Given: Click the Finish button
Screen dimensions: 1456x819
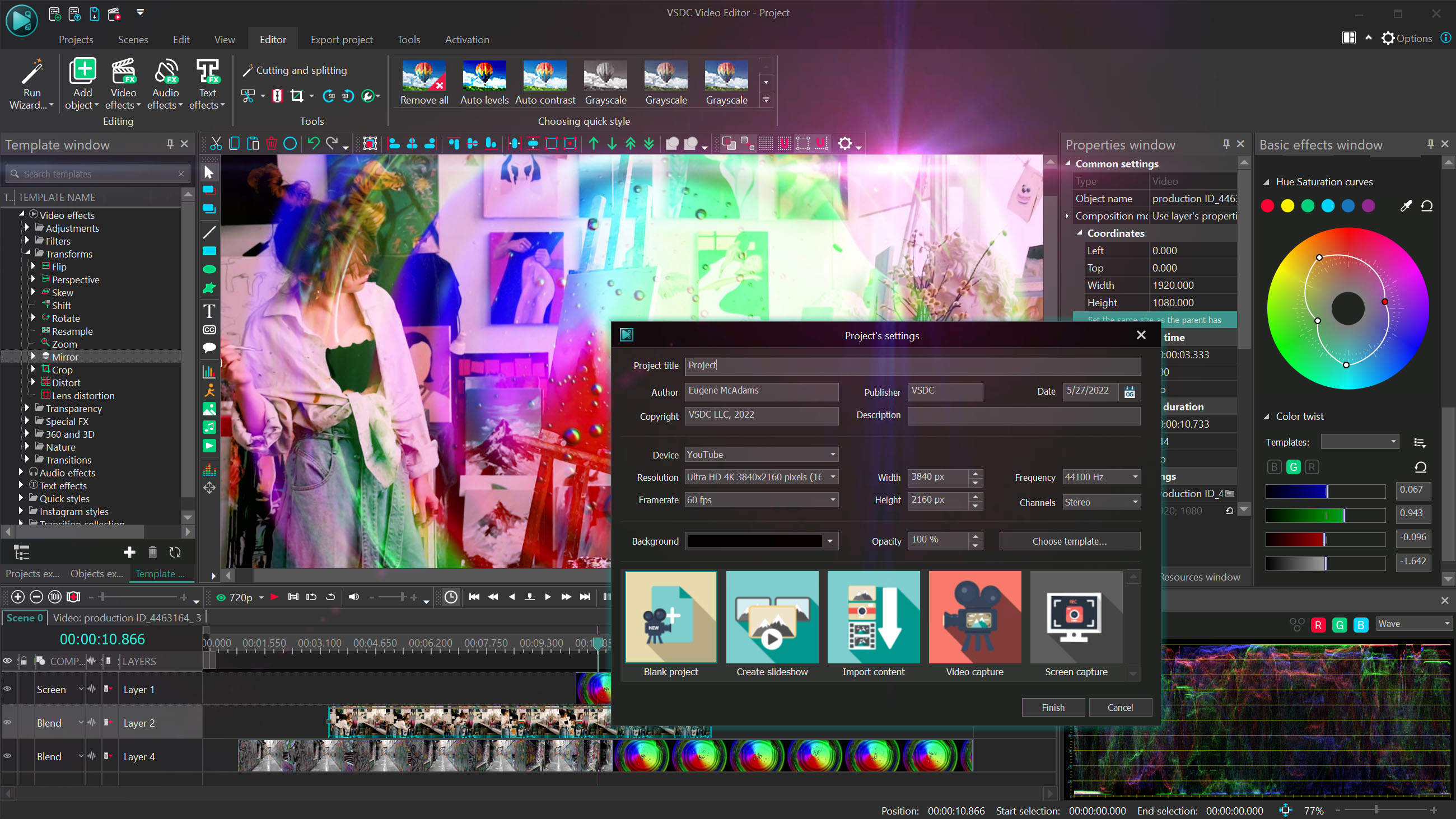Looking at the screenshot, I should 1052,707.
